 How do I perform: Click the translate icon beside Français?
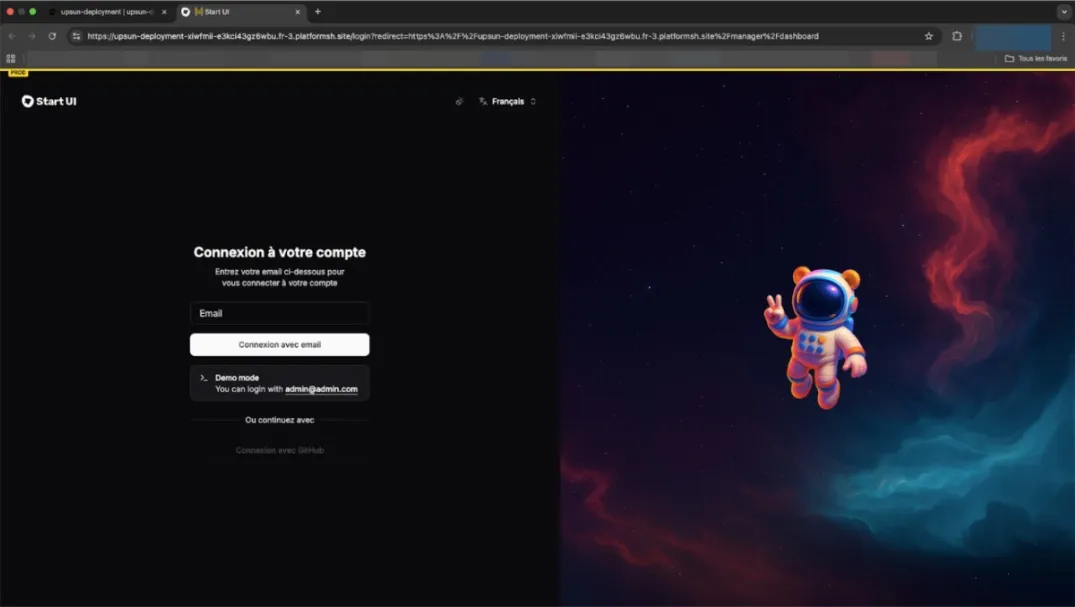click(x=484, y=101)
